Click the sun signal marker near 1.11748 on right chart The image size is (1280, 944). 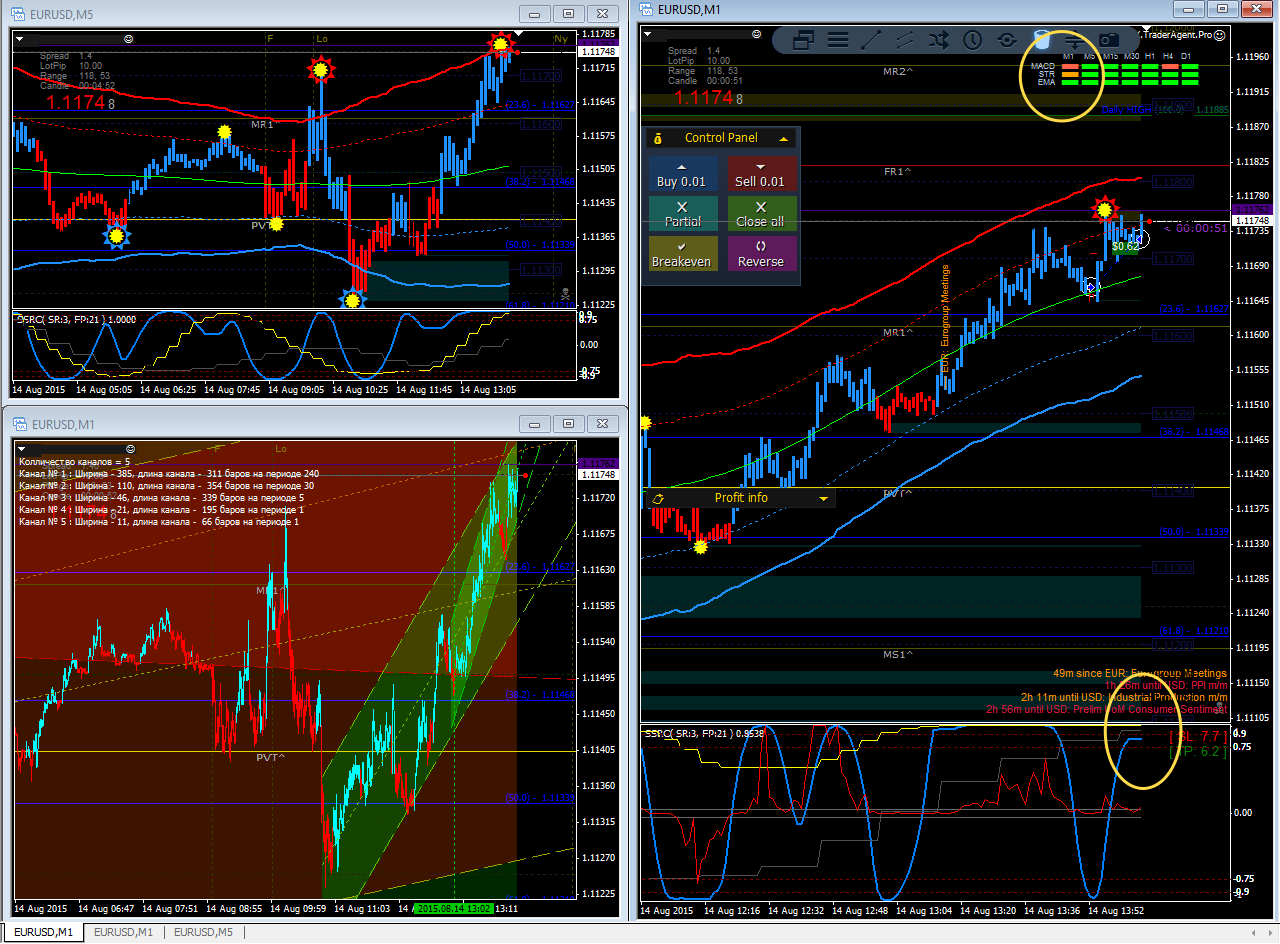click(x=1104, y=209)
